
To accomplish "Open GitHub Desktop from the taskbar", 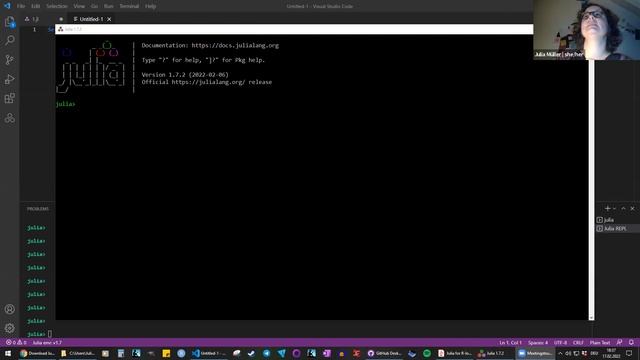I will (x=385, y=353).
